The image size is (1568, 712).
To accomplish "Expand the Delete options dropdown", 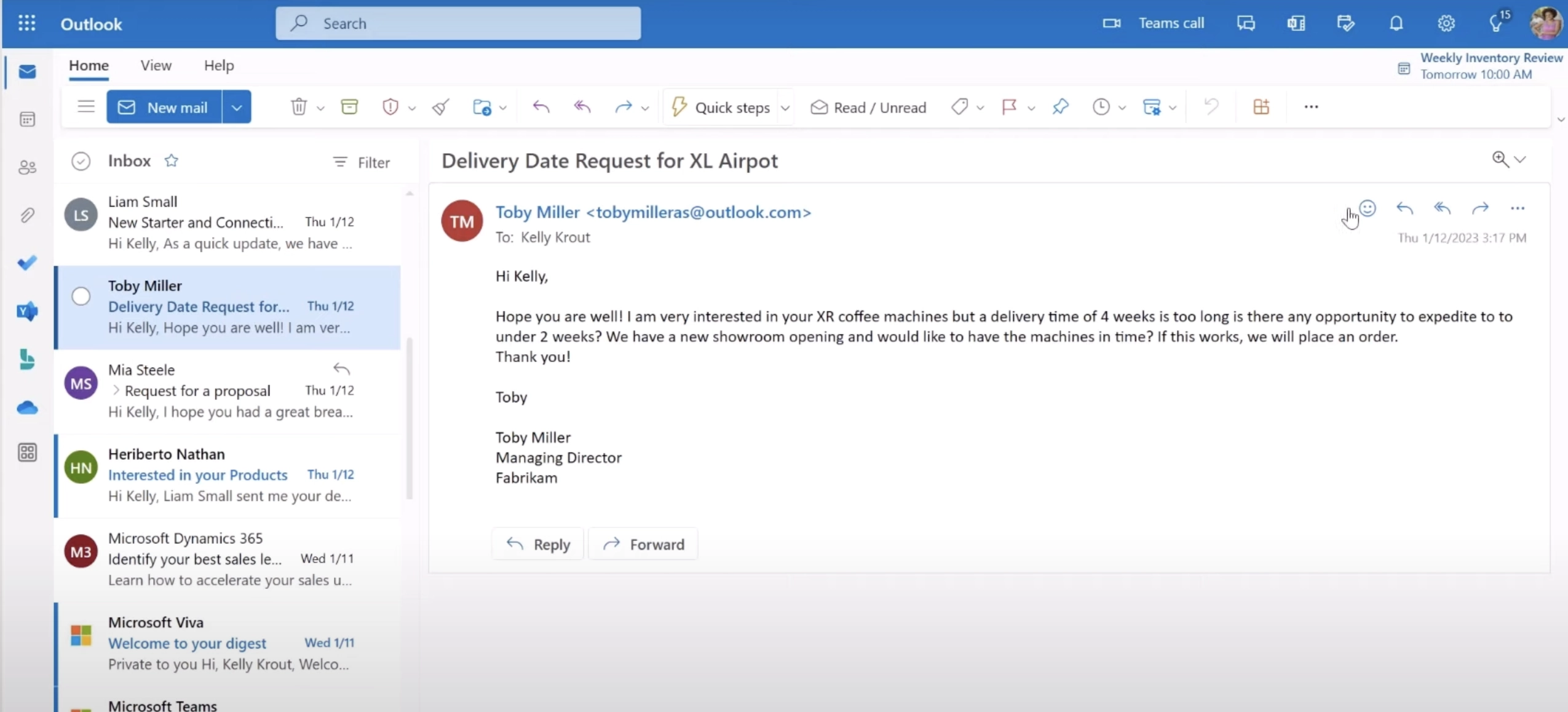I will point(320,108).
